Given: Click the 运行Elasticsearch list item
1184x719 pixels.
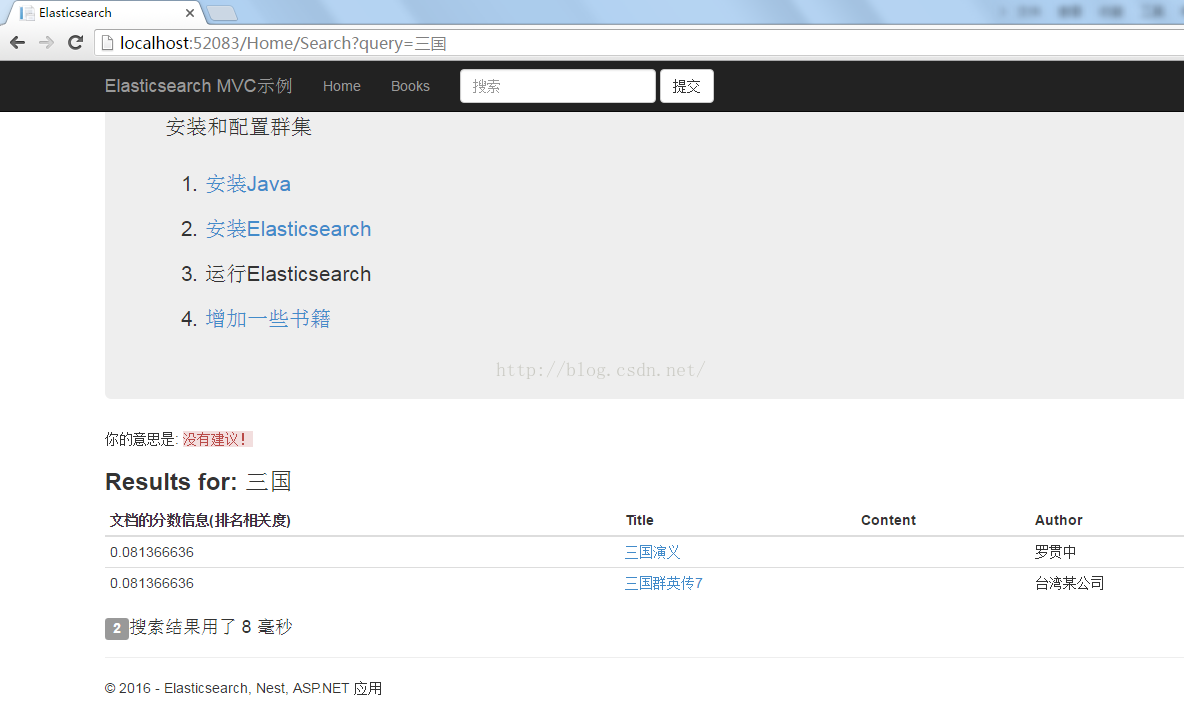Looking at the screenshot, I should pos(288,274).
